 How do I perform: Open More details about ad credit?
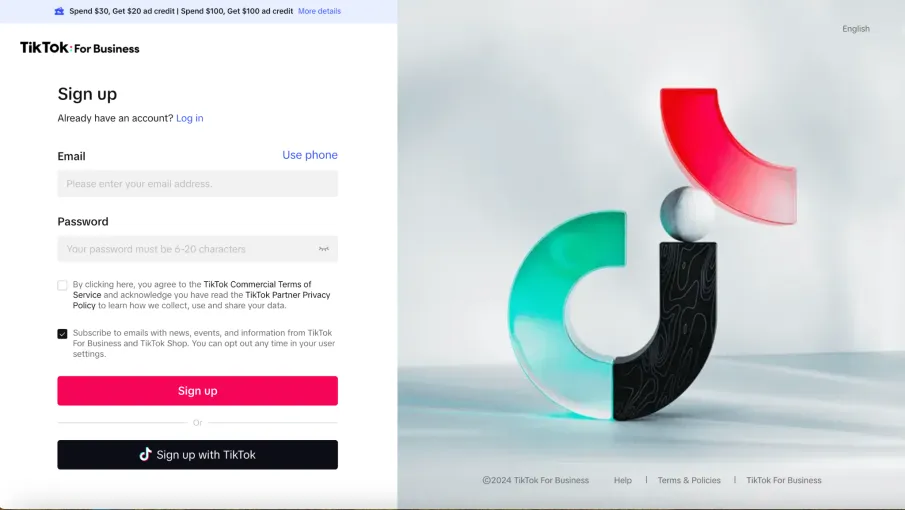click(319, 11)
